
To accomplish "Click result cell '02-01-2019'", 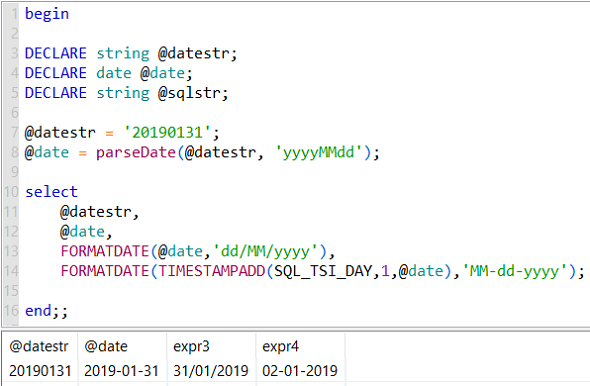I will point(300,371).
